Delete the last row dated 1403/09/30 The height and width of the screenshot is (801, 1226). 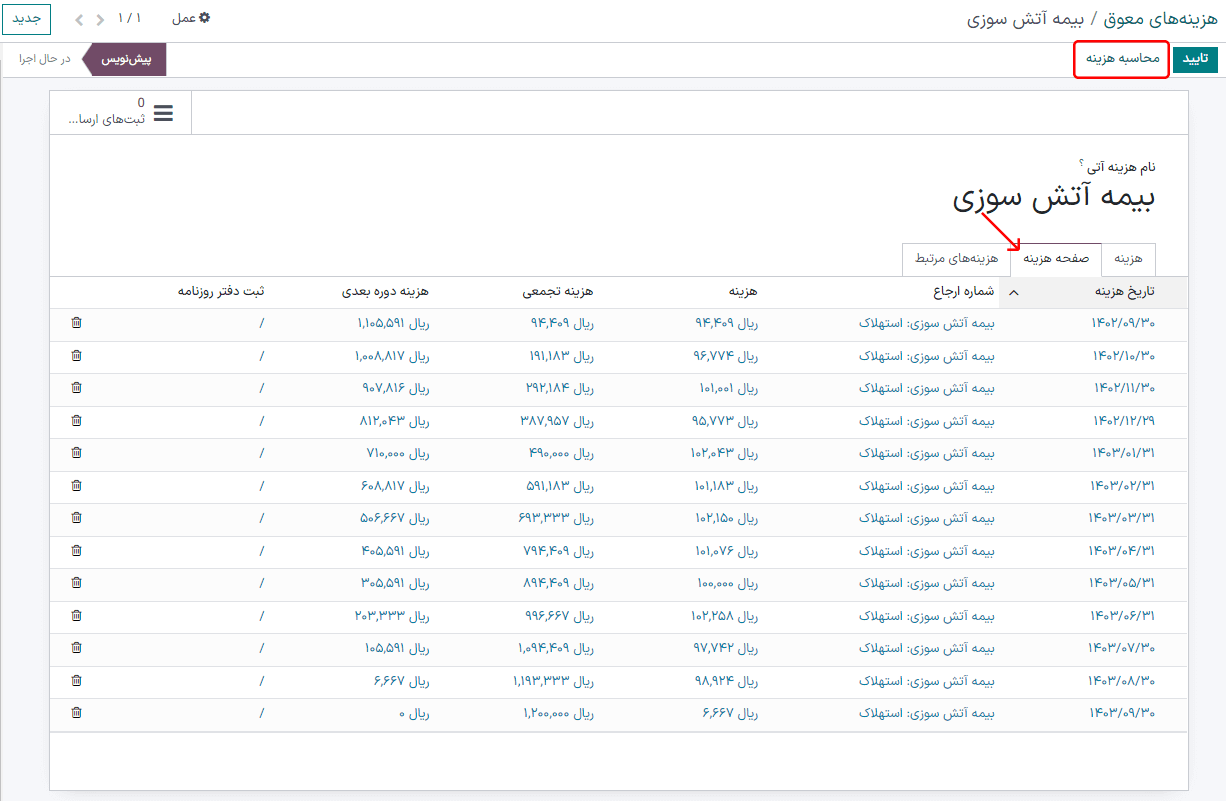coord(77,713)
